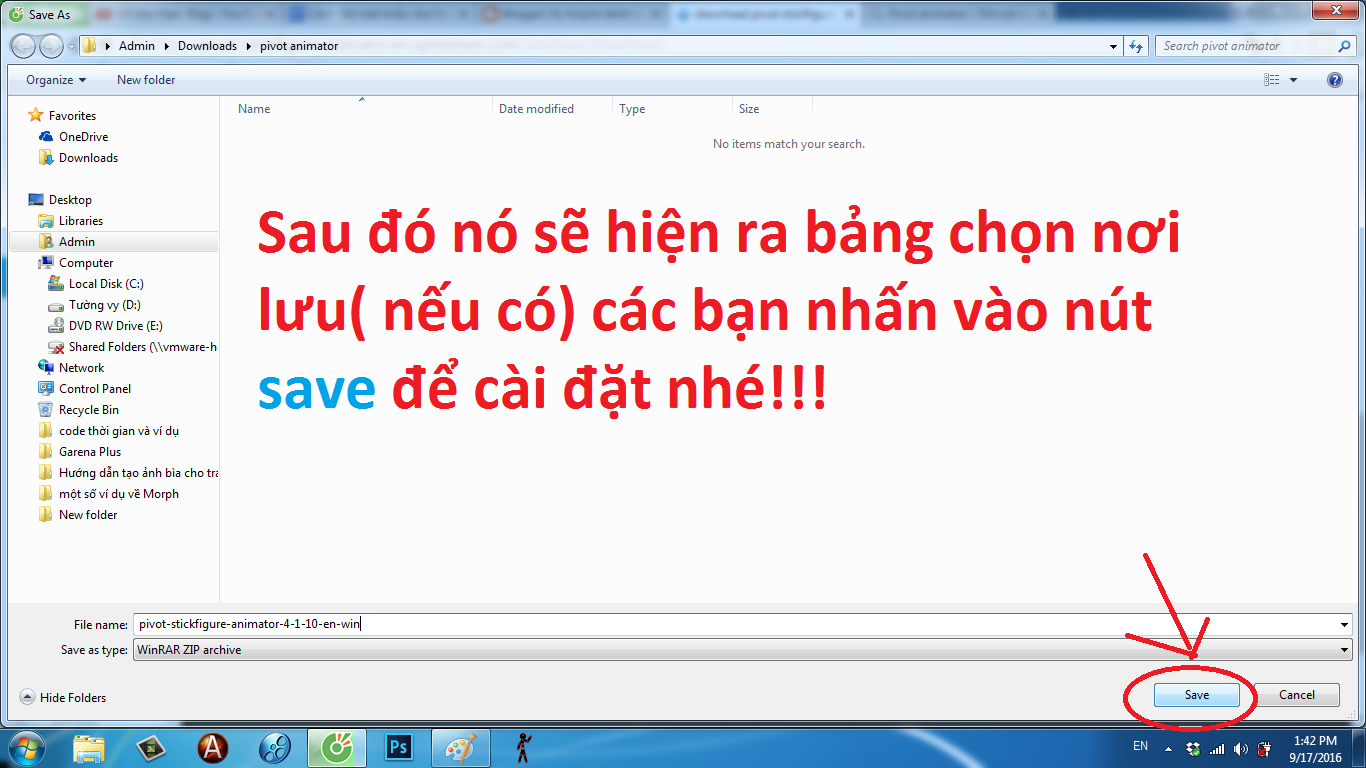Open the recent locations dropdown arrow
Image resolution: width=1366 pixels, height=768 pixels.
pyautogui.click(x=72, y=47)
